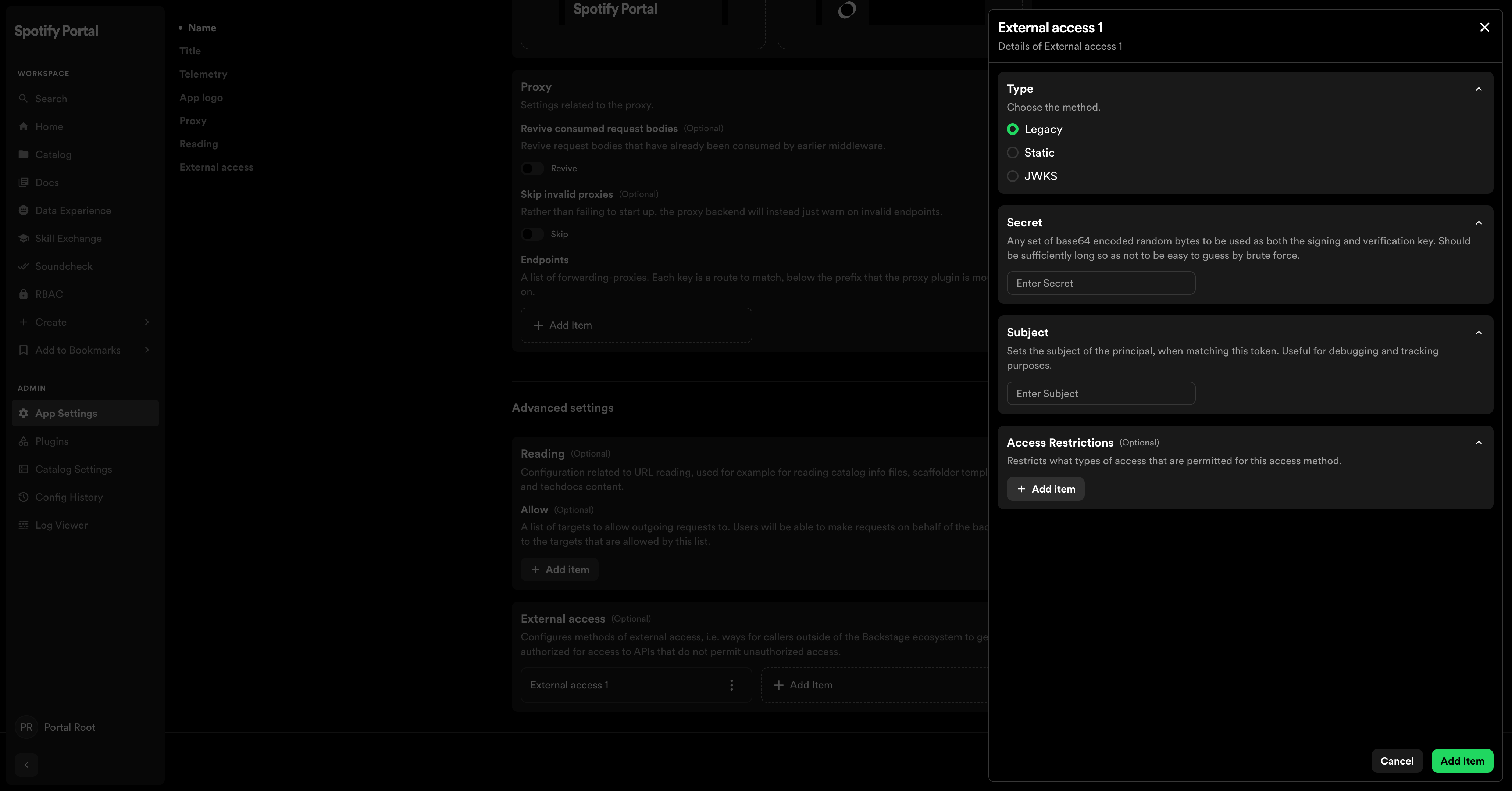Screen dimensions: 1512x791
Task: Click the App Settings gear icon
Action: (24, 413)
